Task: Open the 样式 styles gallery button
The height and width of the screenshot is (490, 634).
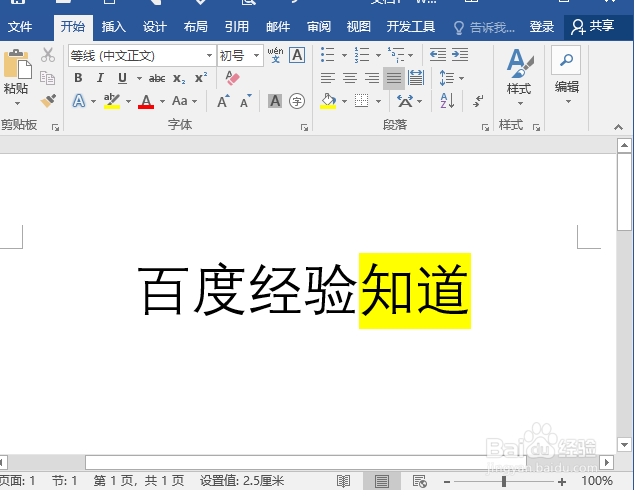Action: click(520, 77)
